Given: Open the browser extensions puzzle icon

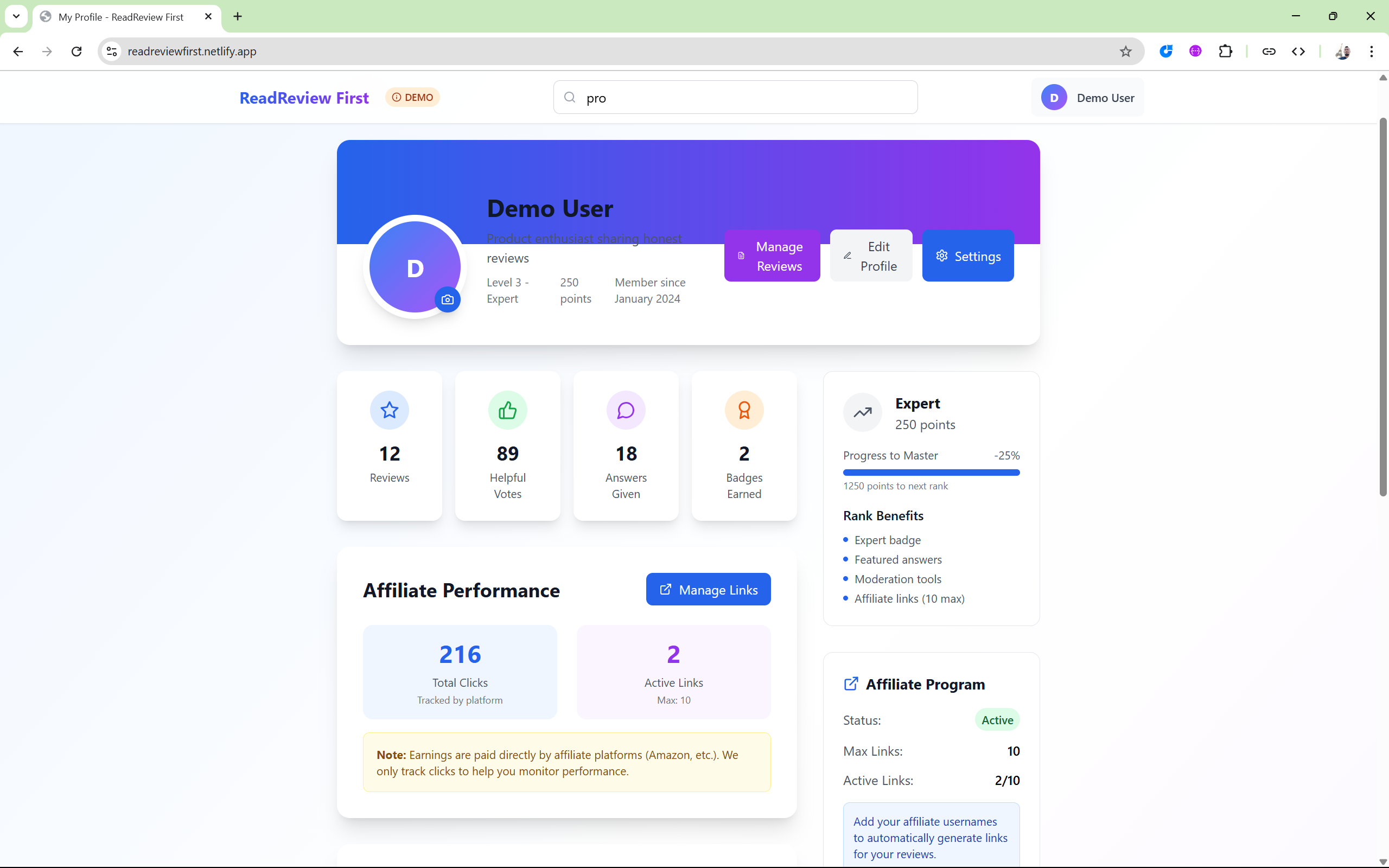Looking at the screenshot, I should [1225, 52].
